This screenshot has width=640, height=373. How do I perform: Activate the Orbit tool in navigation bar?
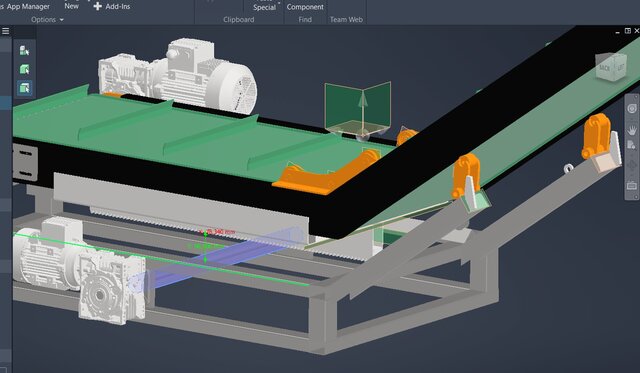click(632, 166)
